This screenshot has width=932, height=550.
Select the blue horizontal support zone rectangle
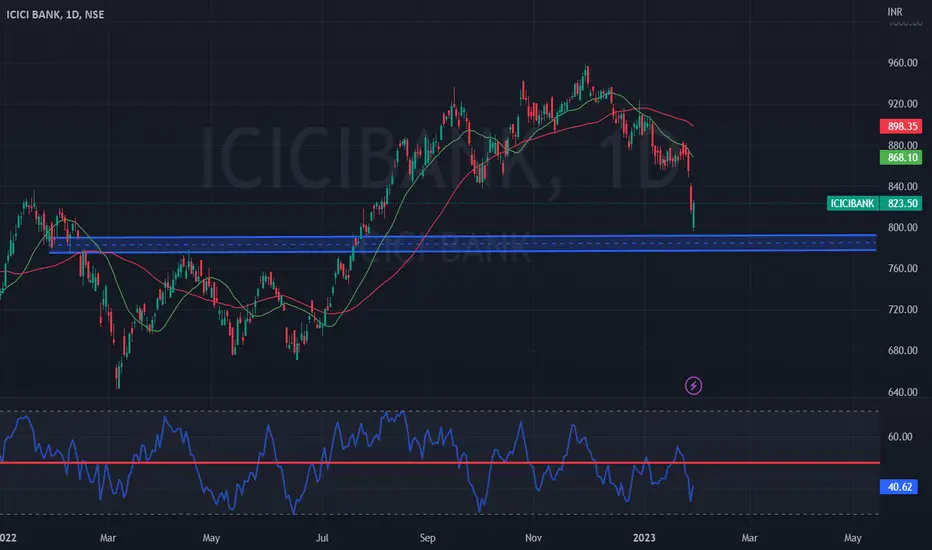coord(464,244)
